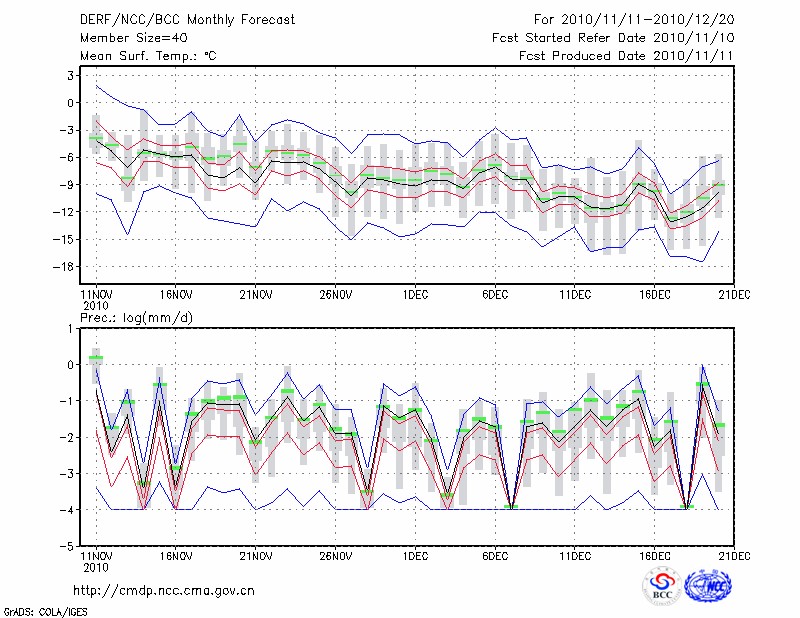Click the Fcst Started Refer Date line
The image size is (800, 618).
coord(613,38)
